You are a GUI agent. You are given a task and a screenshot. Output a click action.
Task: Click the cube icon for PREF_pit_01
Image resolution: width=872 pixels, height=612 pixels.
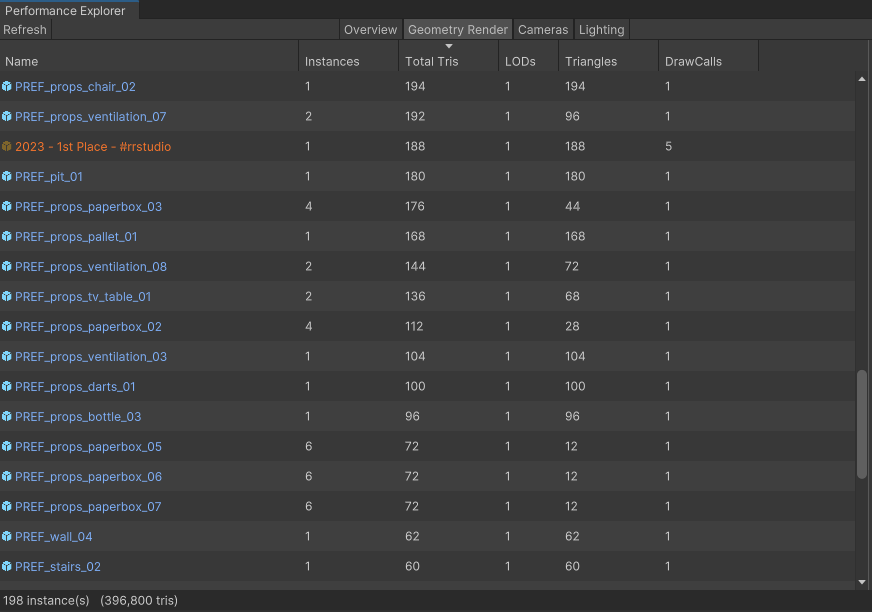click(x=7, y=177)
